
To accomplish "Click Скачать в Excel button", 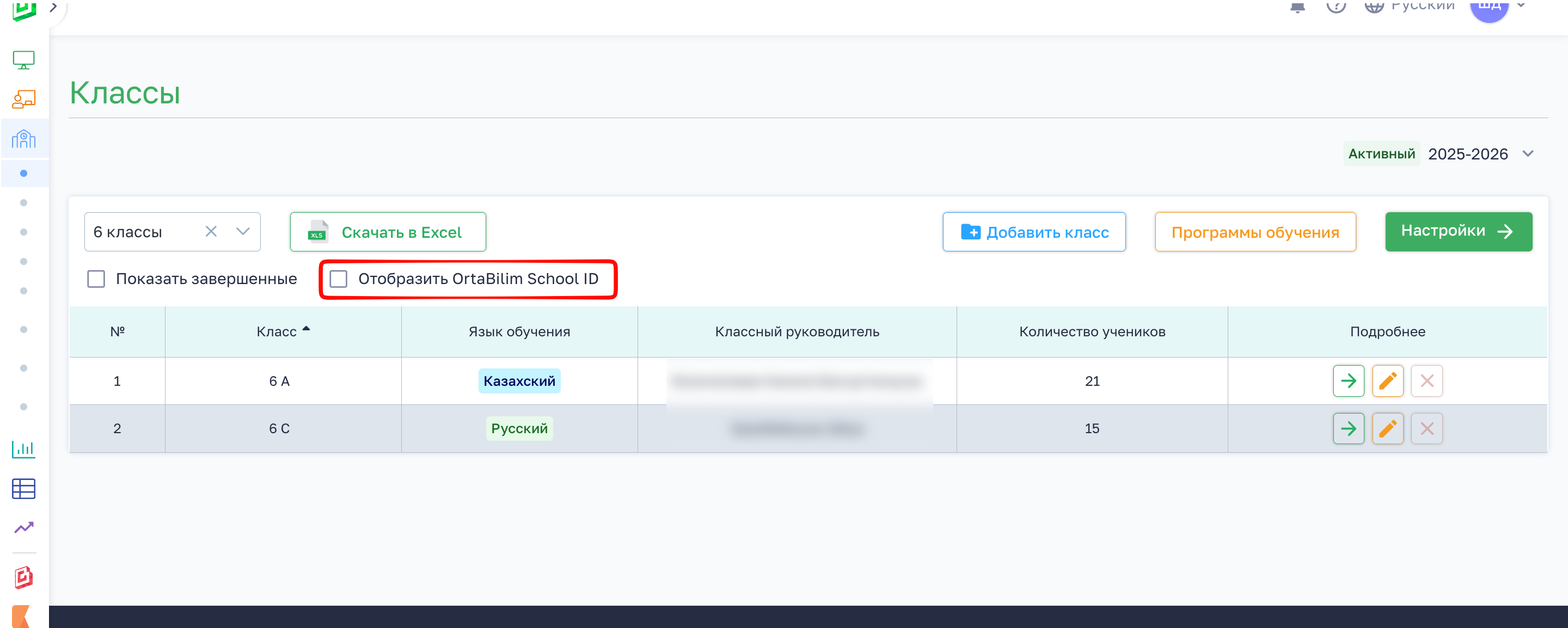I will pos(388,232).
